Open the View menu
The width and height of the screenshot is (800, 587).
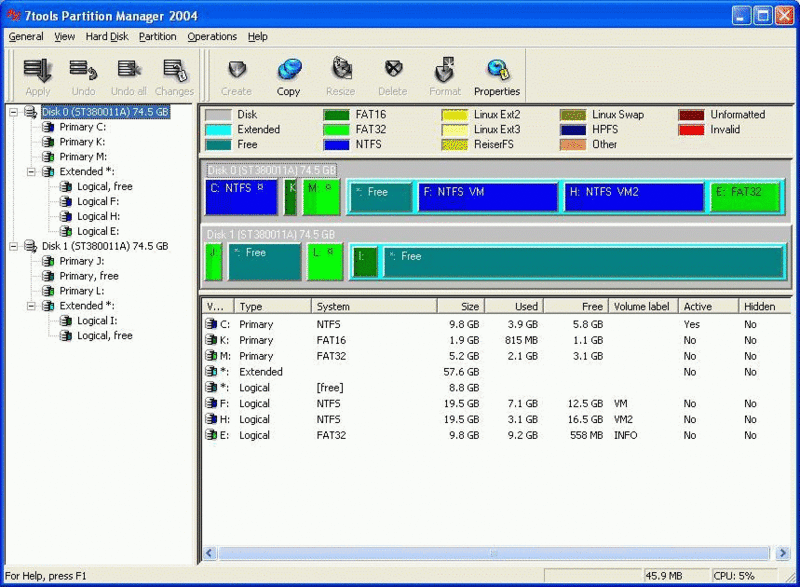(65, 37)
